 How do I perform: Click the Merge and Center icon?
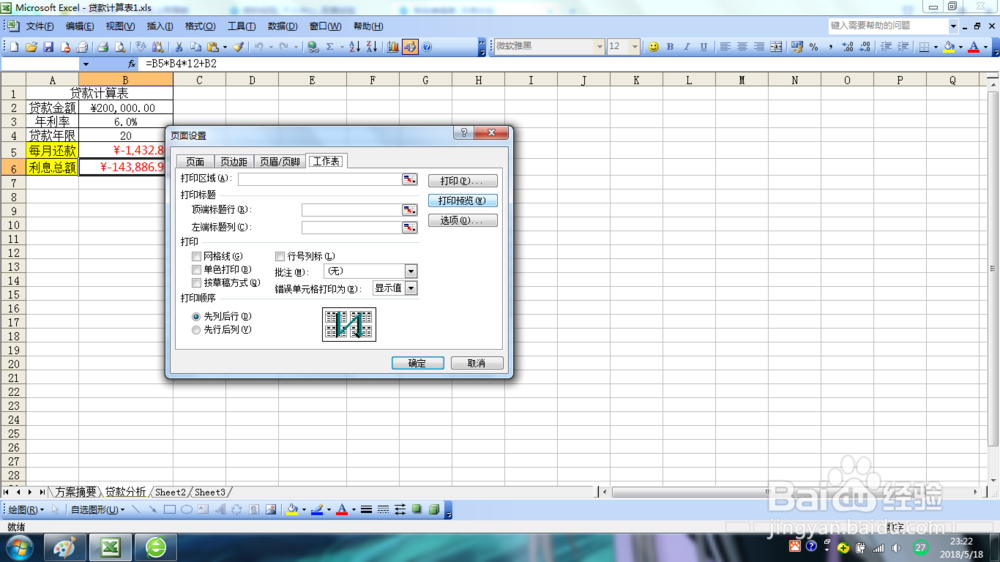click(776, 47)
